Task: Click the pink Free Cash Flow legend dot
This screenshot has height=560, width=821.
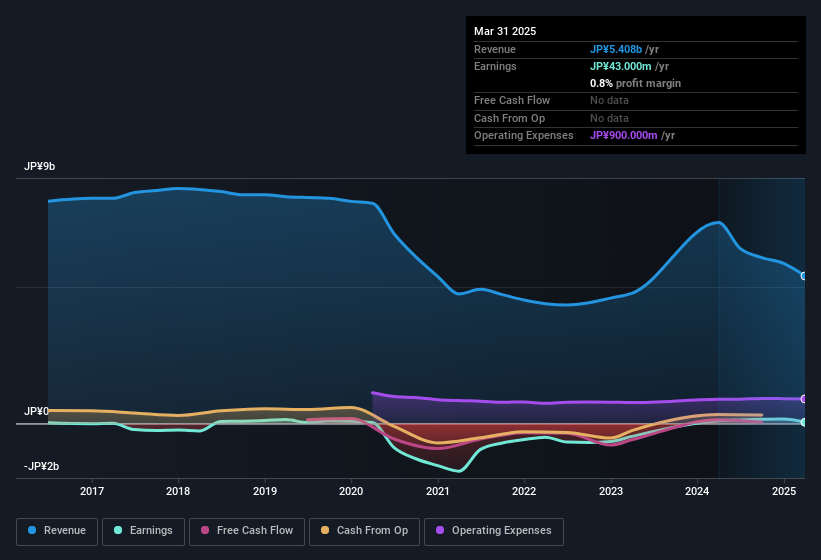Action: coord(205,530)
